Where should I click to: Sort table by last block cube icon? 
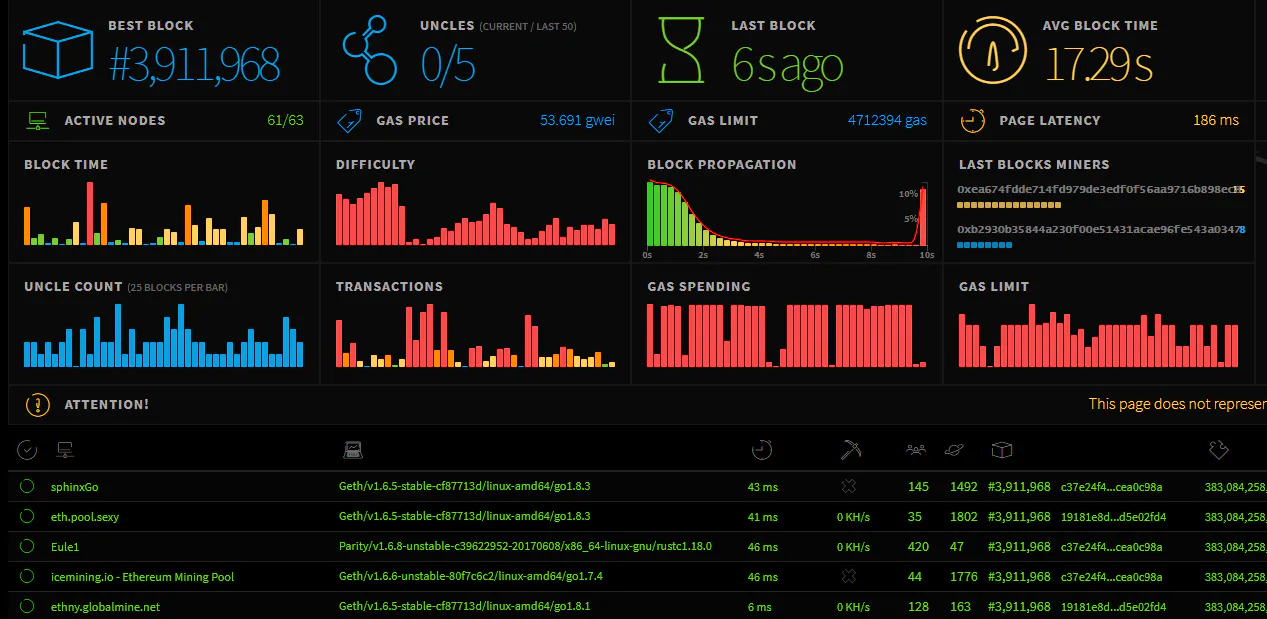tap(1001, 451)
